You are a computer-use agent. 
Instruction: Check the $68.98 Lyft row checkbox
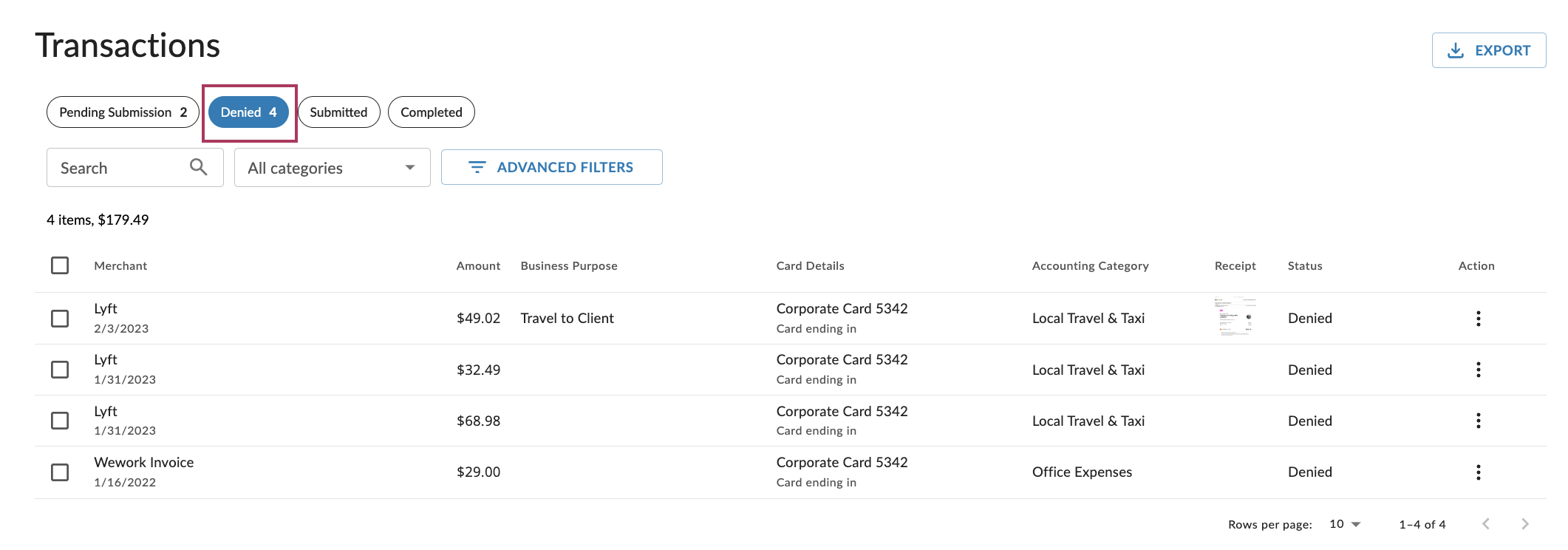click(x=60, y=421)
